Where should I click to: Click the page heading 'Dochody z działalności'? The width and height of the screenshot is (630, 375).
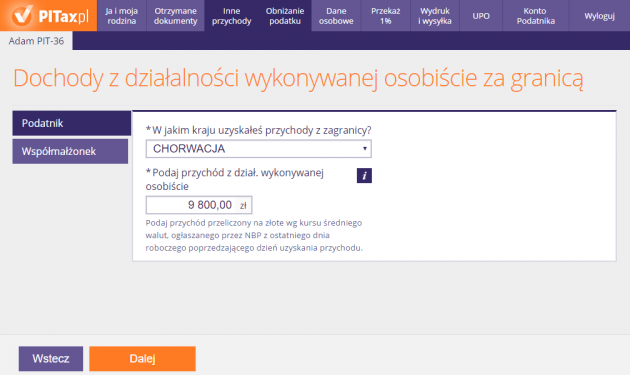pyautogui.click(x=298, y=78)
